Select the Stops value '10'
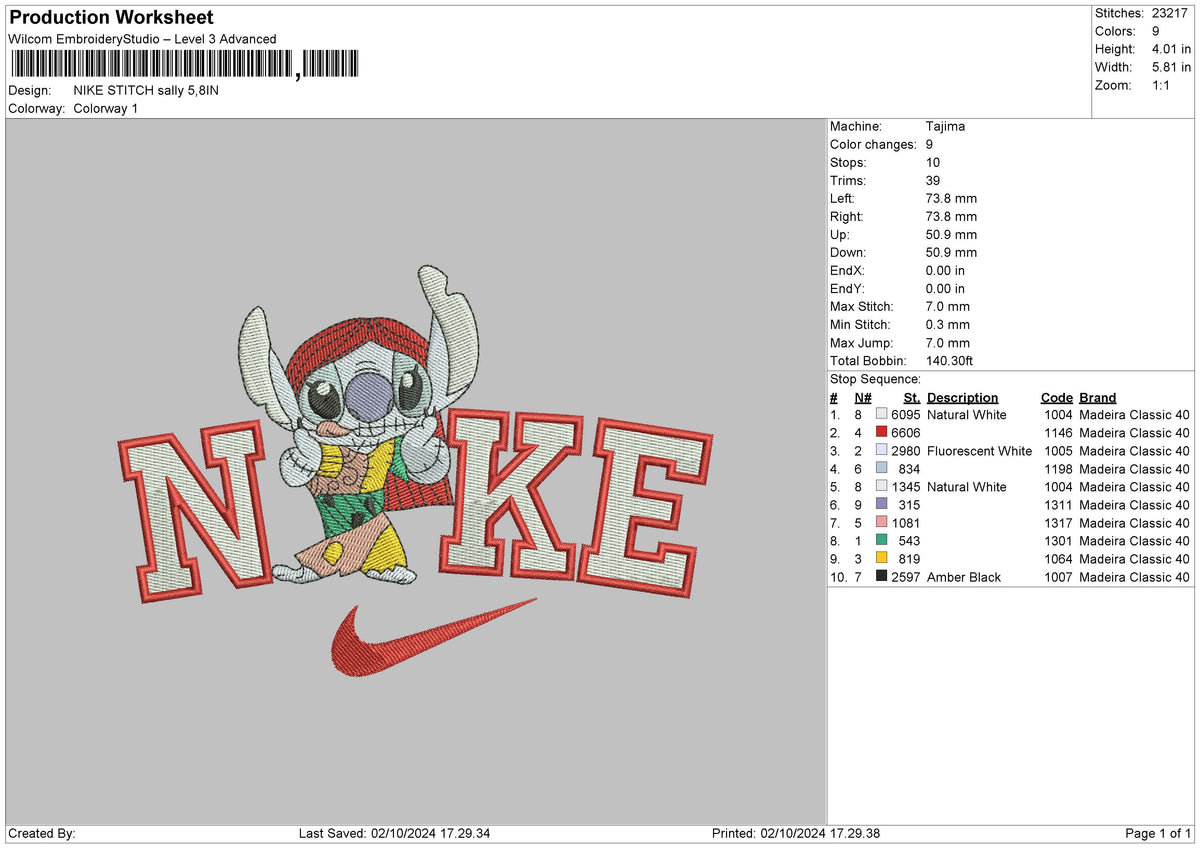1200x848 pixels. click(x=933, y=163)
